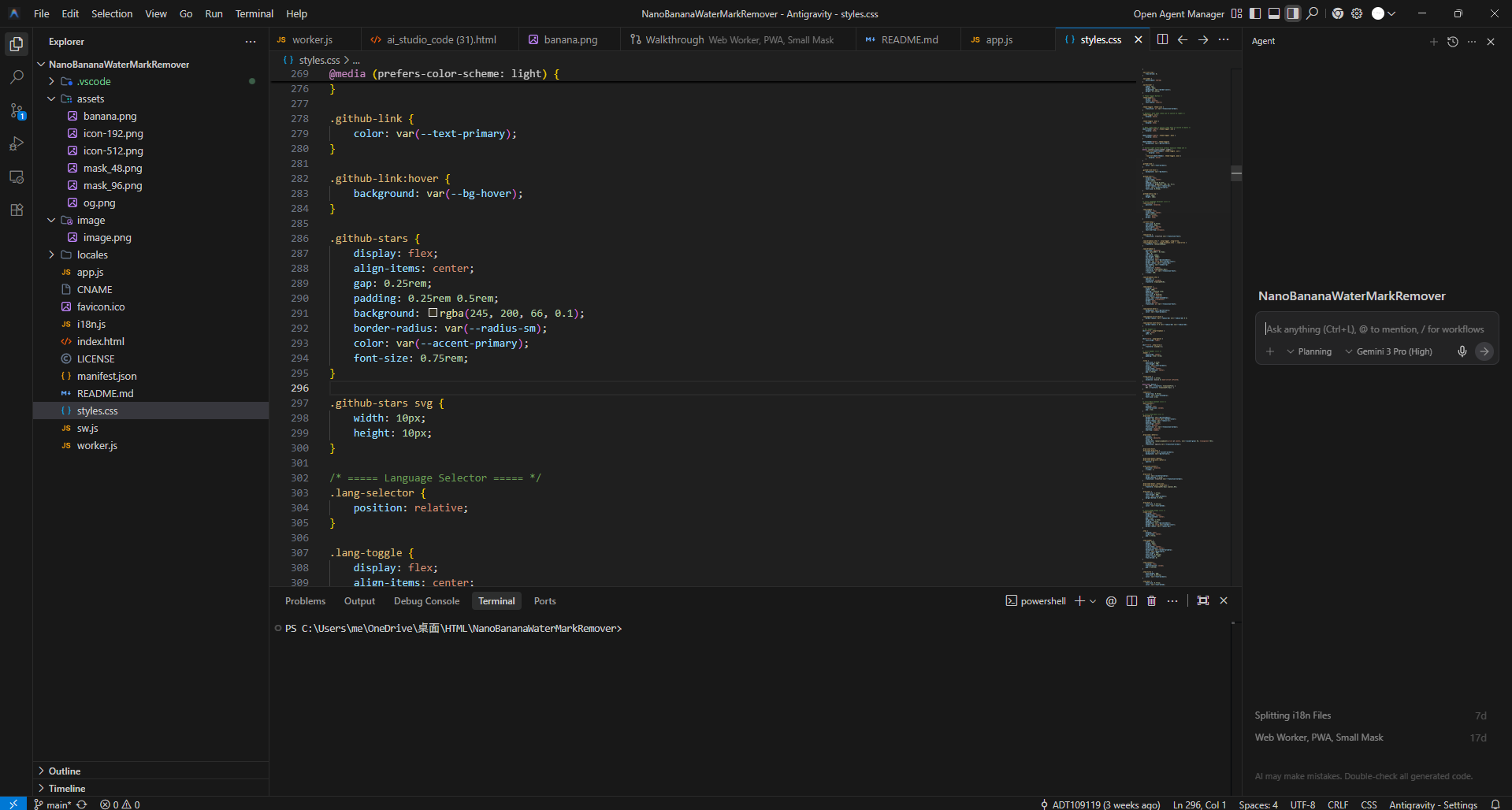The height and width of the screenshot is (810, 1512).
Task: Click the CRLF line ending indicator
Action: pyautogui.click(x=1338, y=804)
